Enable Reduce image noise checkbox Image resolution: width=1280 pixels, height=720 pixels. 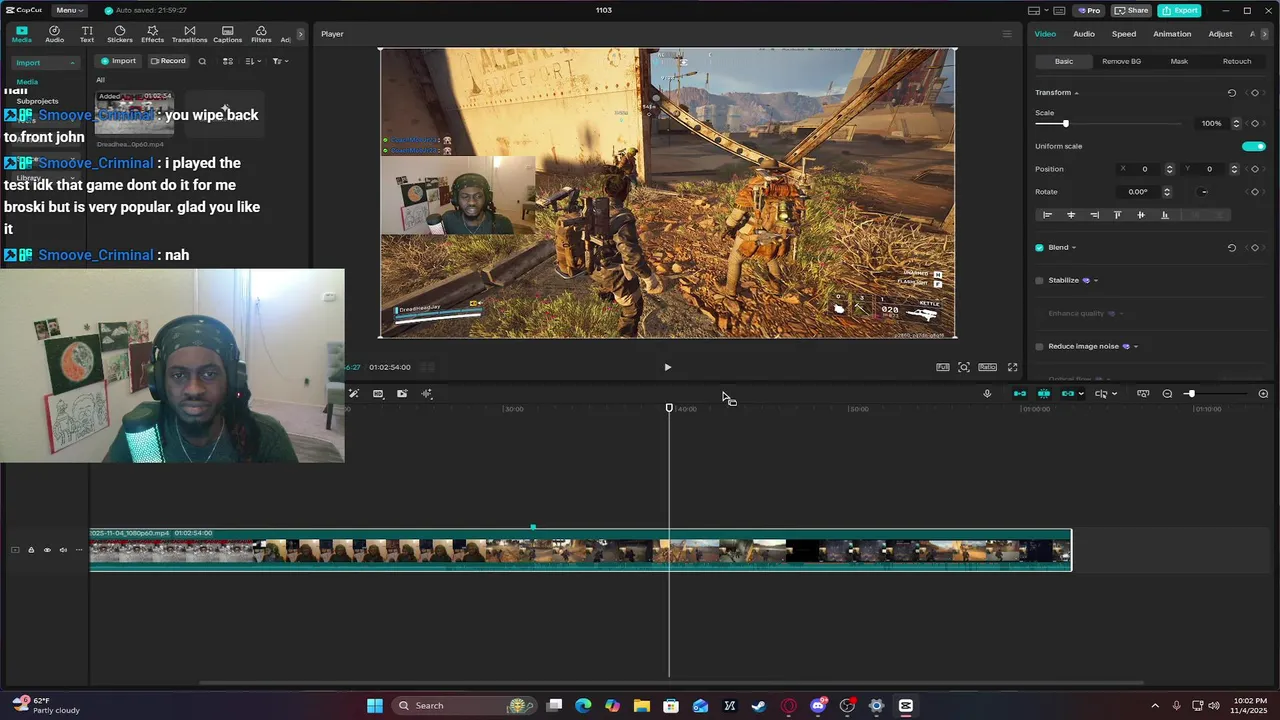[1039, 346]
